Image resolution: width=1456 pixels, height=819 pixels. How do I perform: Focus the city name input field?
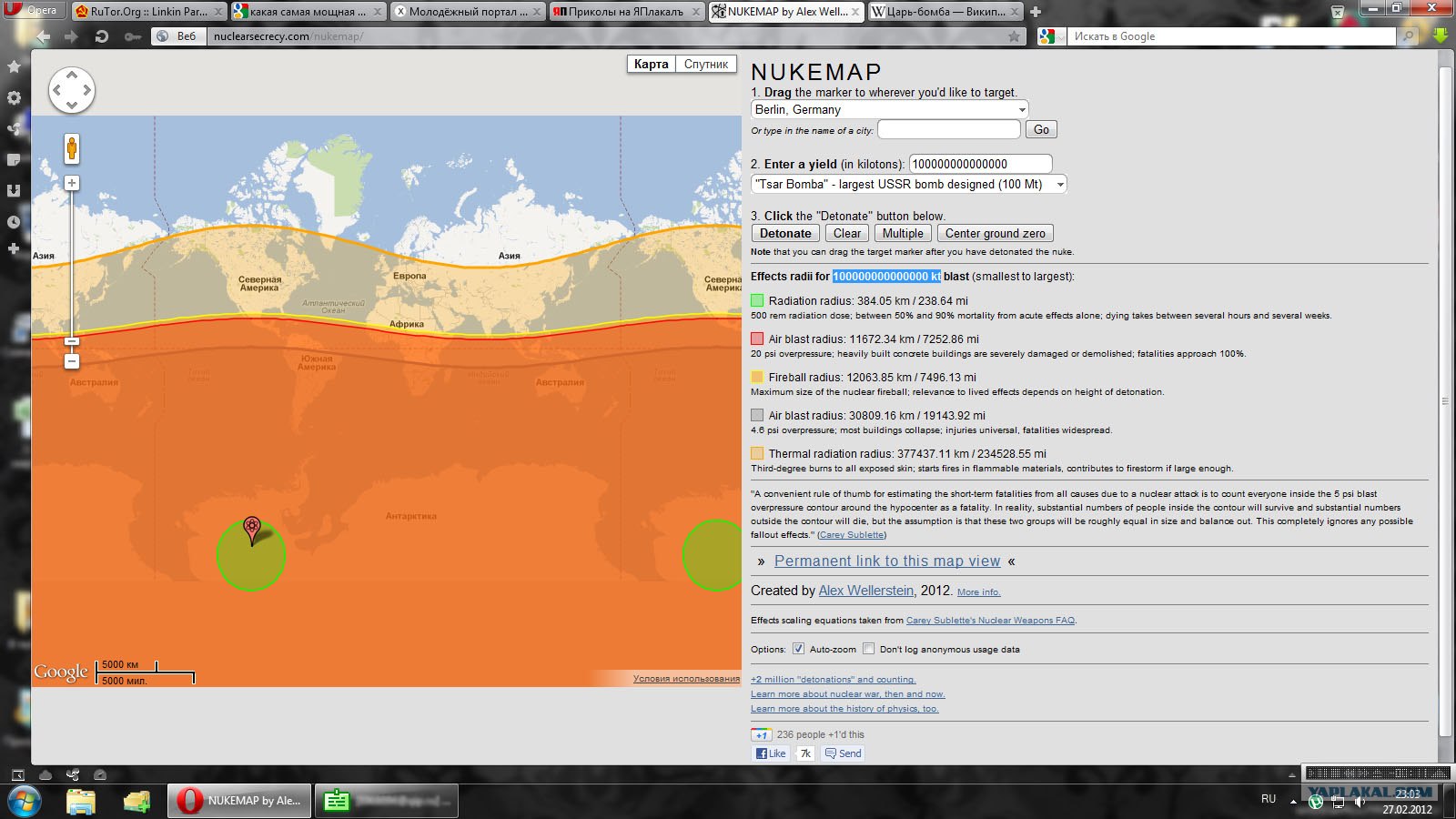point(949,129)
